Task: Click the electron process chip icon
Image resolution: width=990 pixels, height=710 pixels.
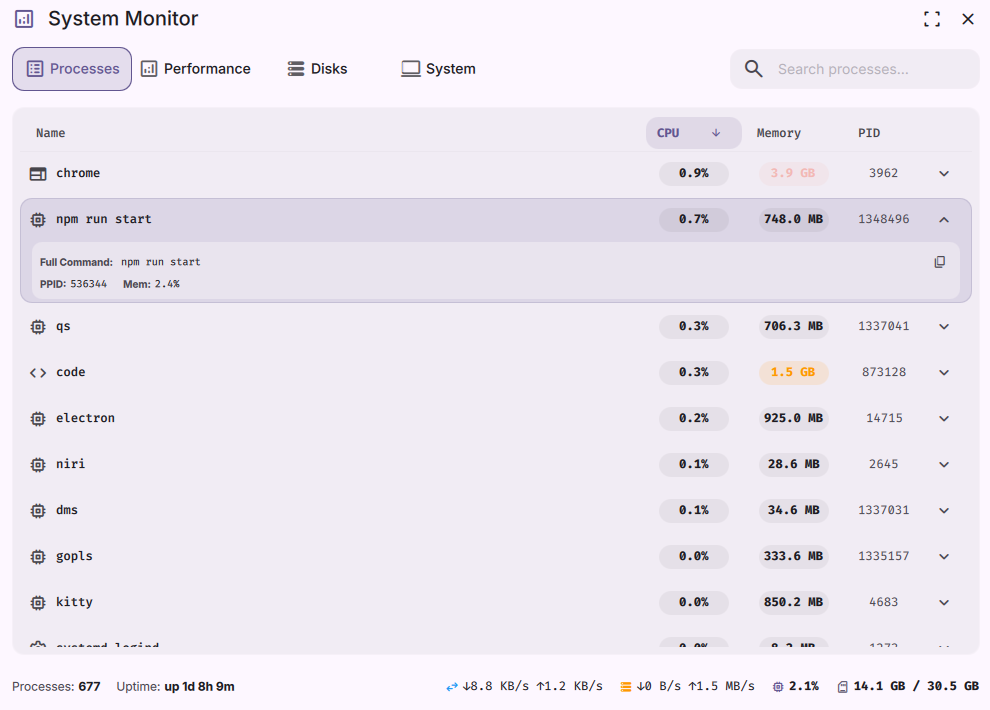Action: pos(38,419)
